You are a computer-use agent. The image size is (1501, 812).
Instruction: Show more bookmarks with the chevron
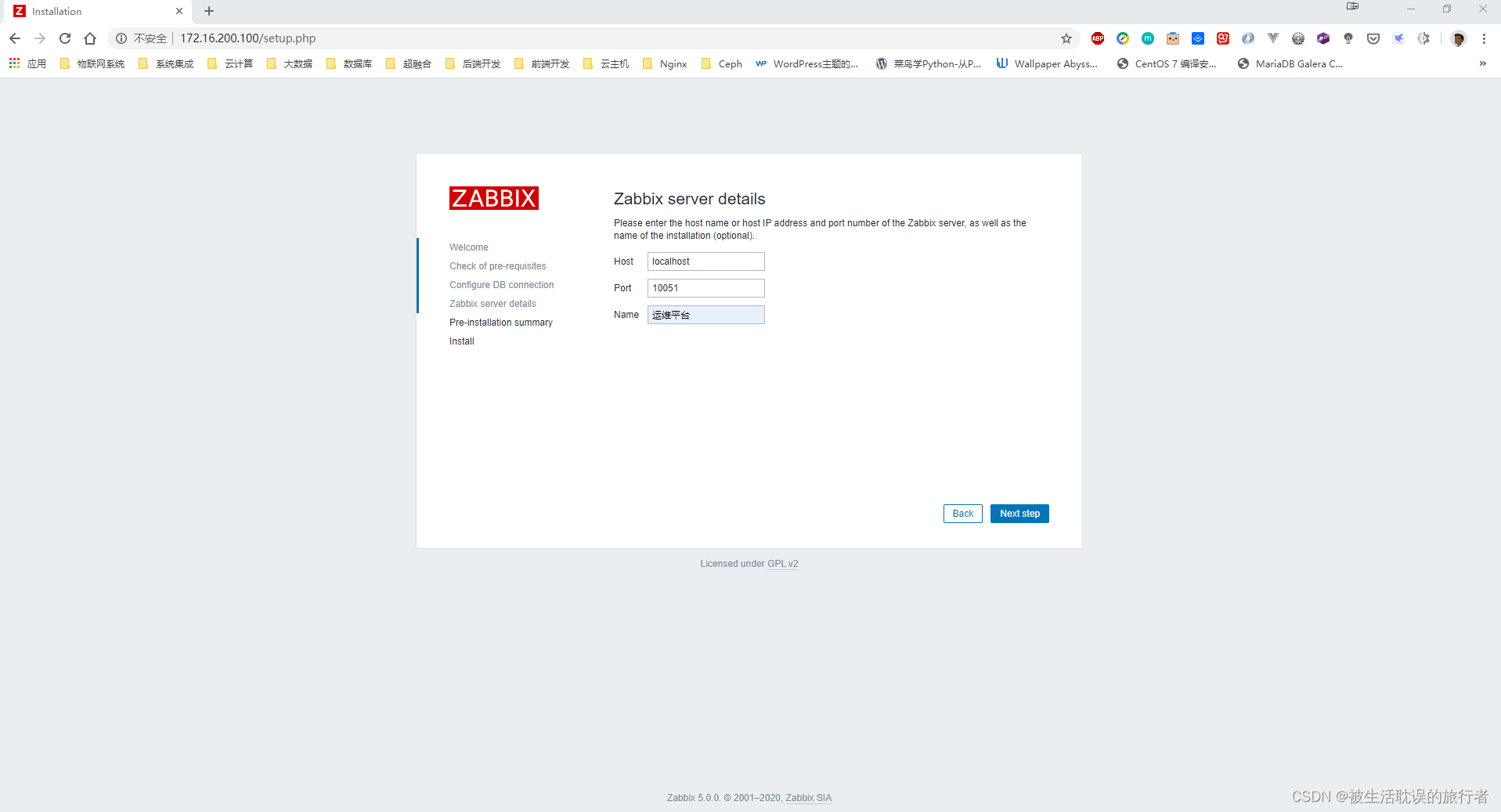point(1482,63)
